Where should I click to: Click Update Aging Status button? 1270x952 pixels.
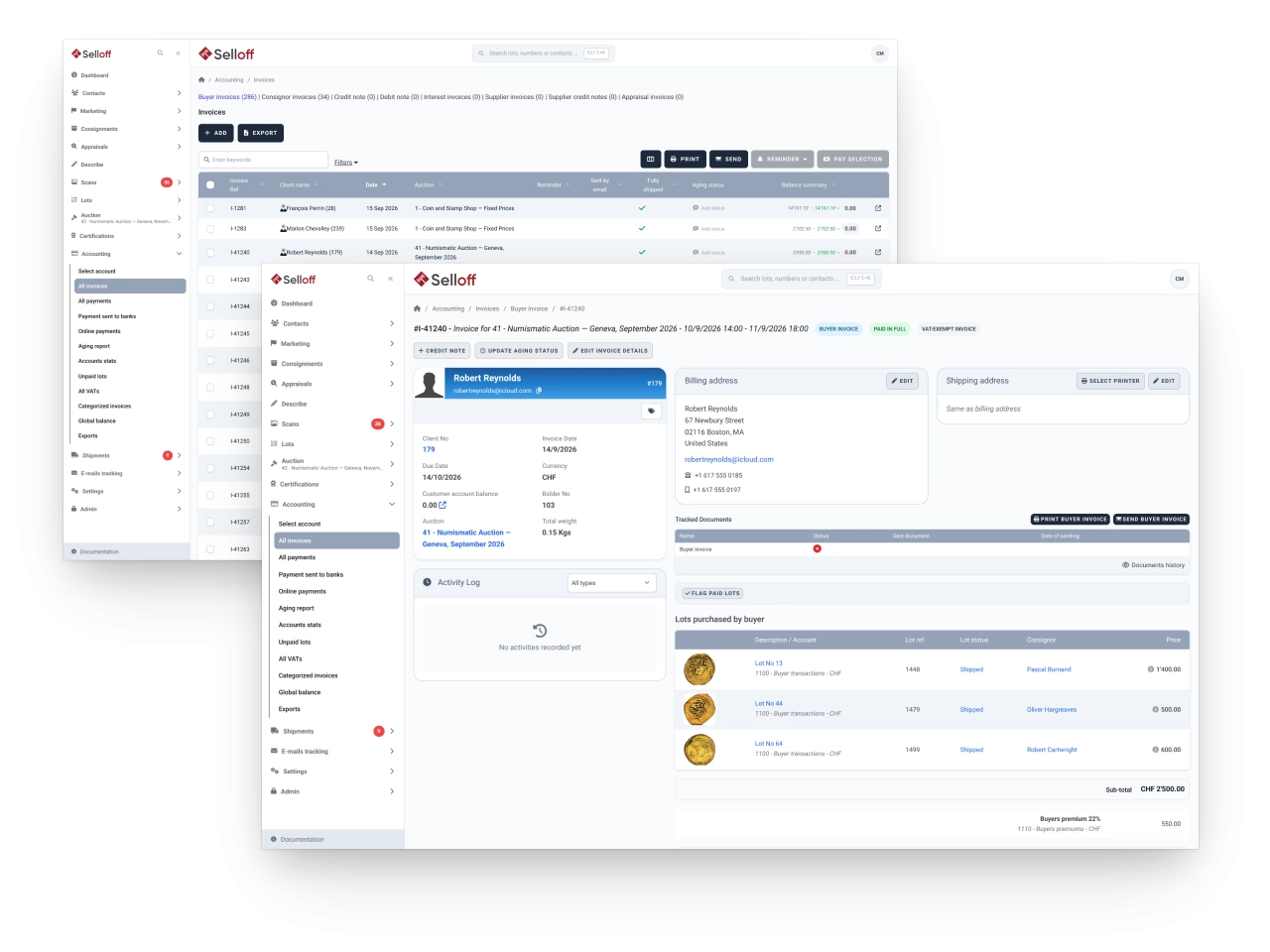[519, 350]
